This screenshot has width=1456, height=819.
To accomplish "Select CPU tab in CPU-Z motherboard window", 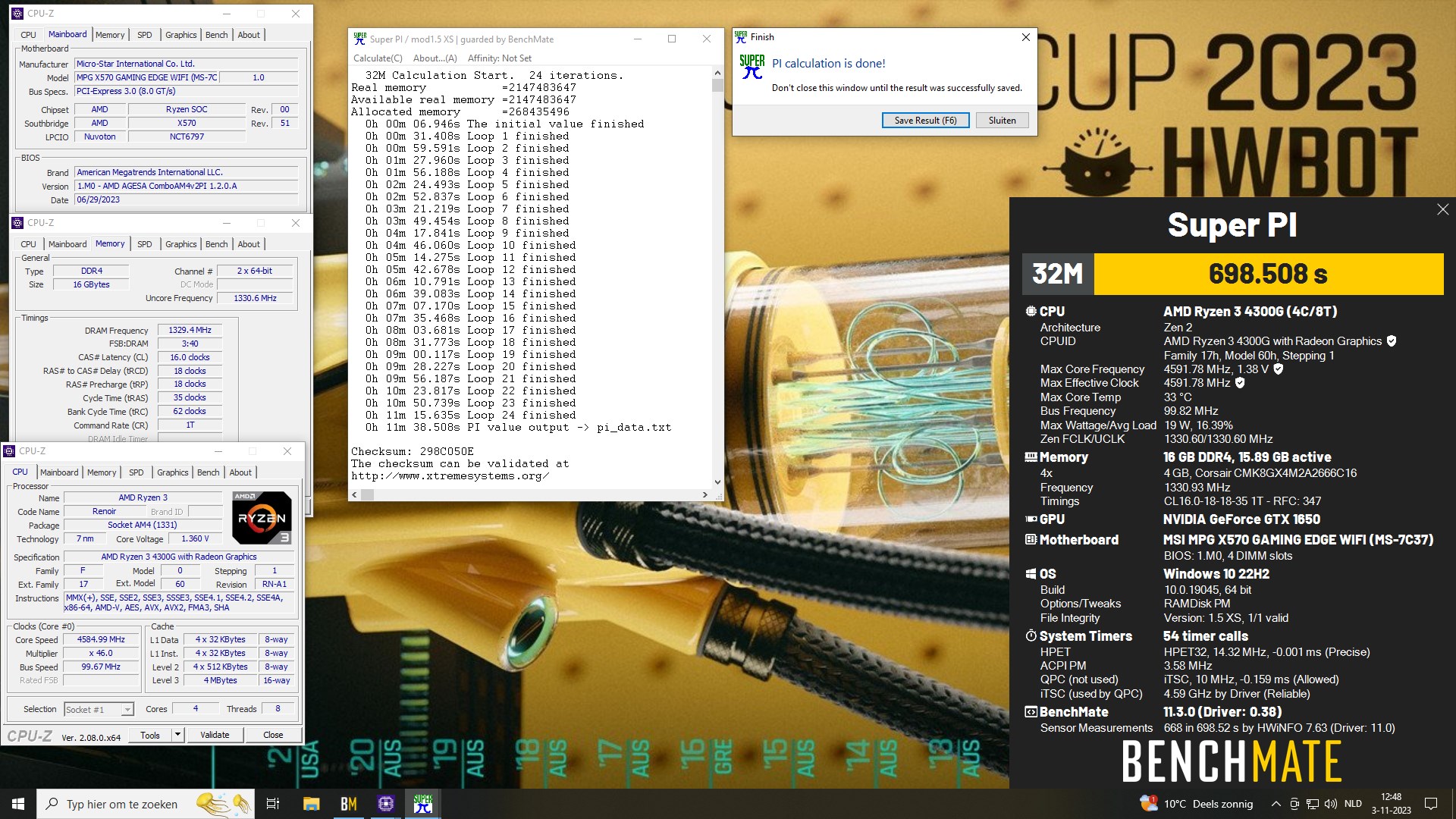I will coord(28,35).
